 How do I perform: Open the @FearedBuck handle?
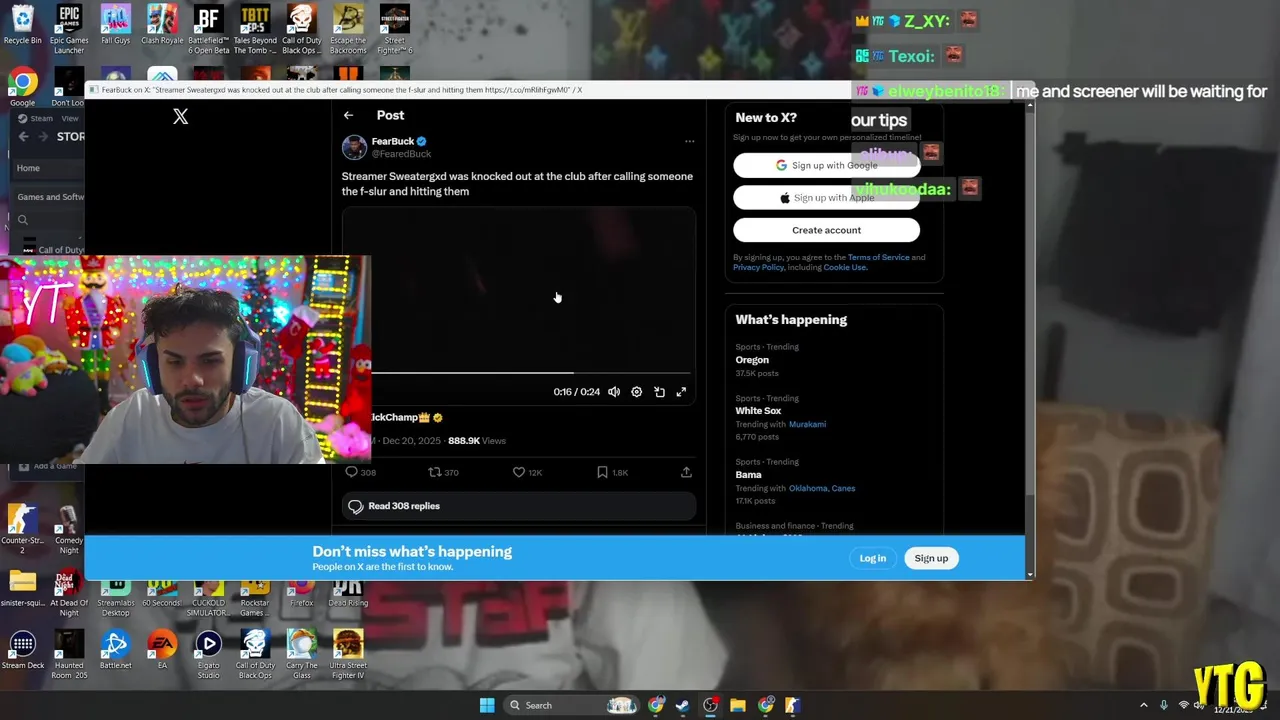click(402, 154)
